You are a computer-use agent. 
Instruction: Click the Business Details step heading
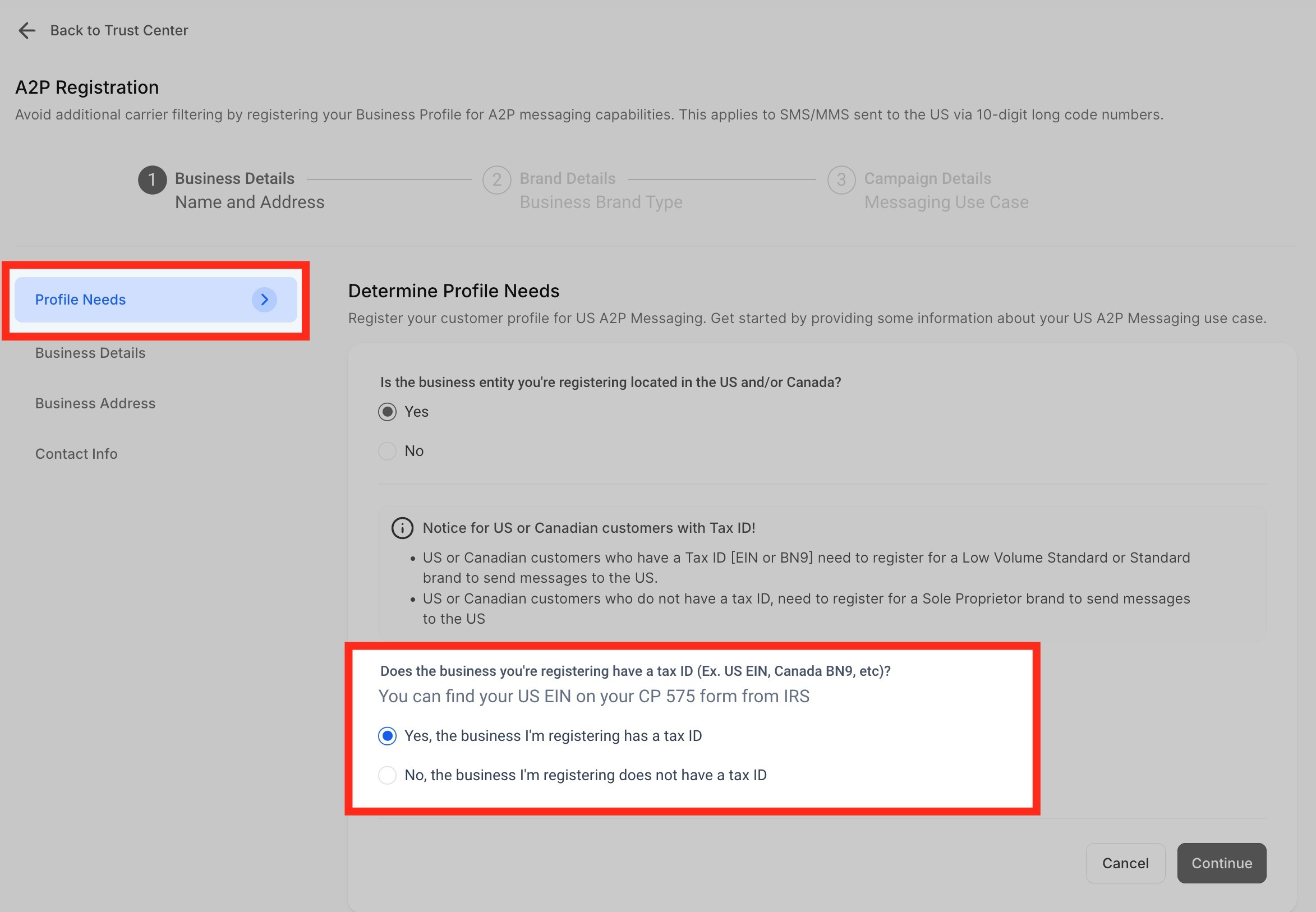point(234,178)
